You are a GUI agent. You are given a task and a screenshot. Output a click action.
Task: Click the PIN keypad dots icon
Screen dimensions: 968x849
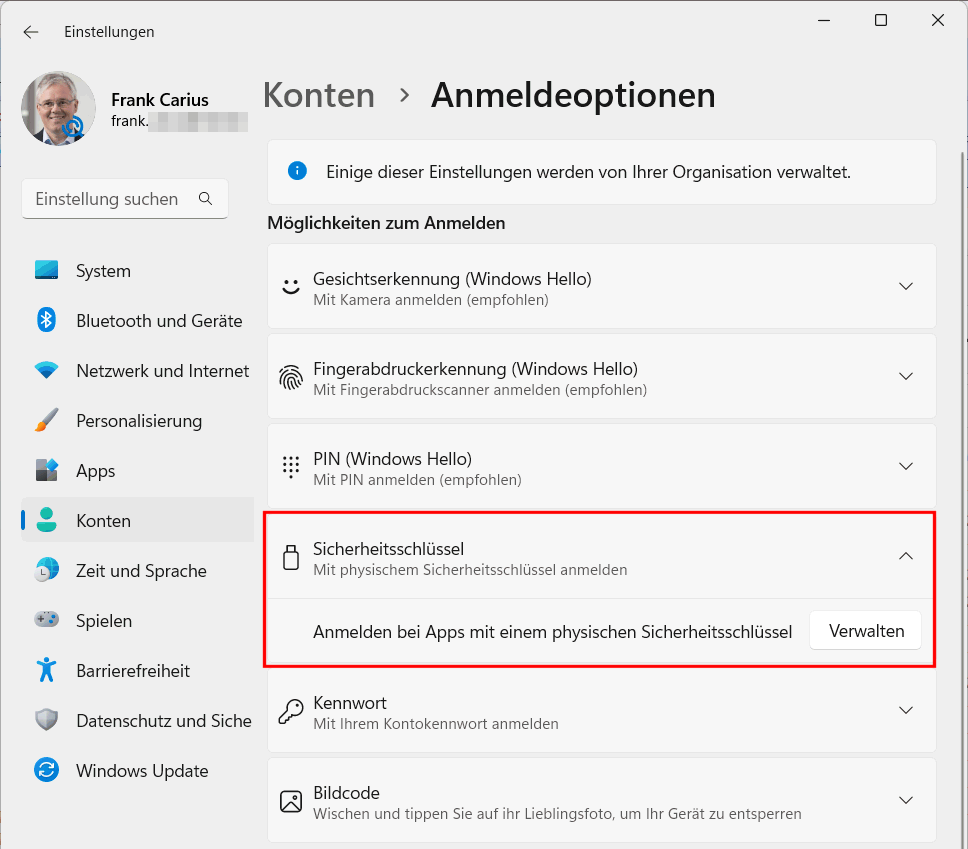291,467
